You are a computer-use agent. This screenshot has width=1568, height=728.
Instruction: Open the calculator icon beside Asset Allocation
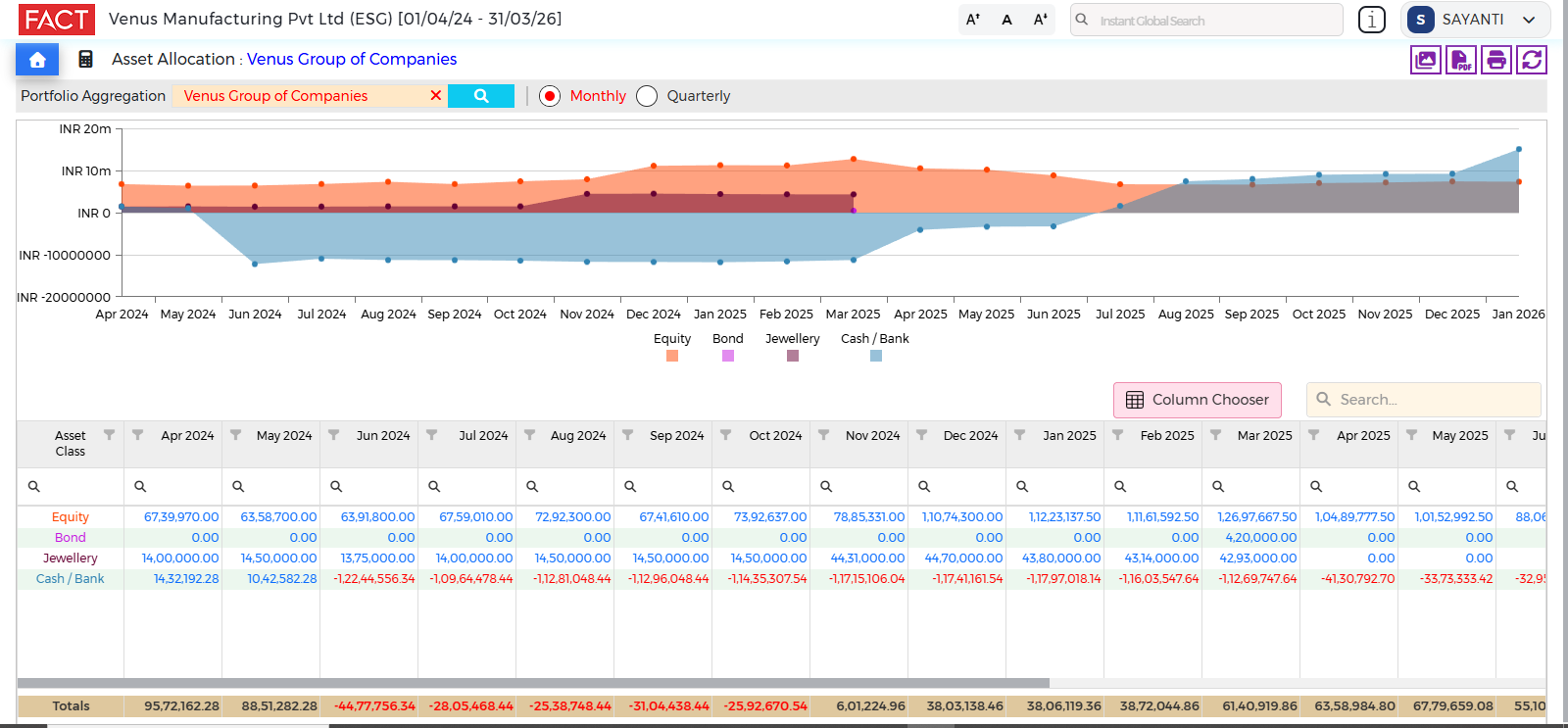86,60
